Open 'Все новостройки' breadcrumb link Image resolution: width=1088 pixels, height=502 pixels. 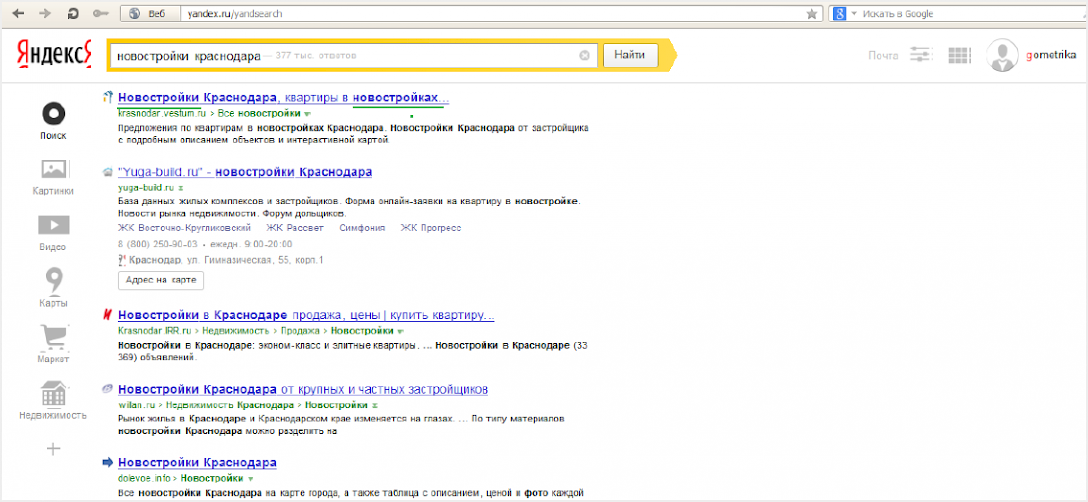click(x=260, y=113)
